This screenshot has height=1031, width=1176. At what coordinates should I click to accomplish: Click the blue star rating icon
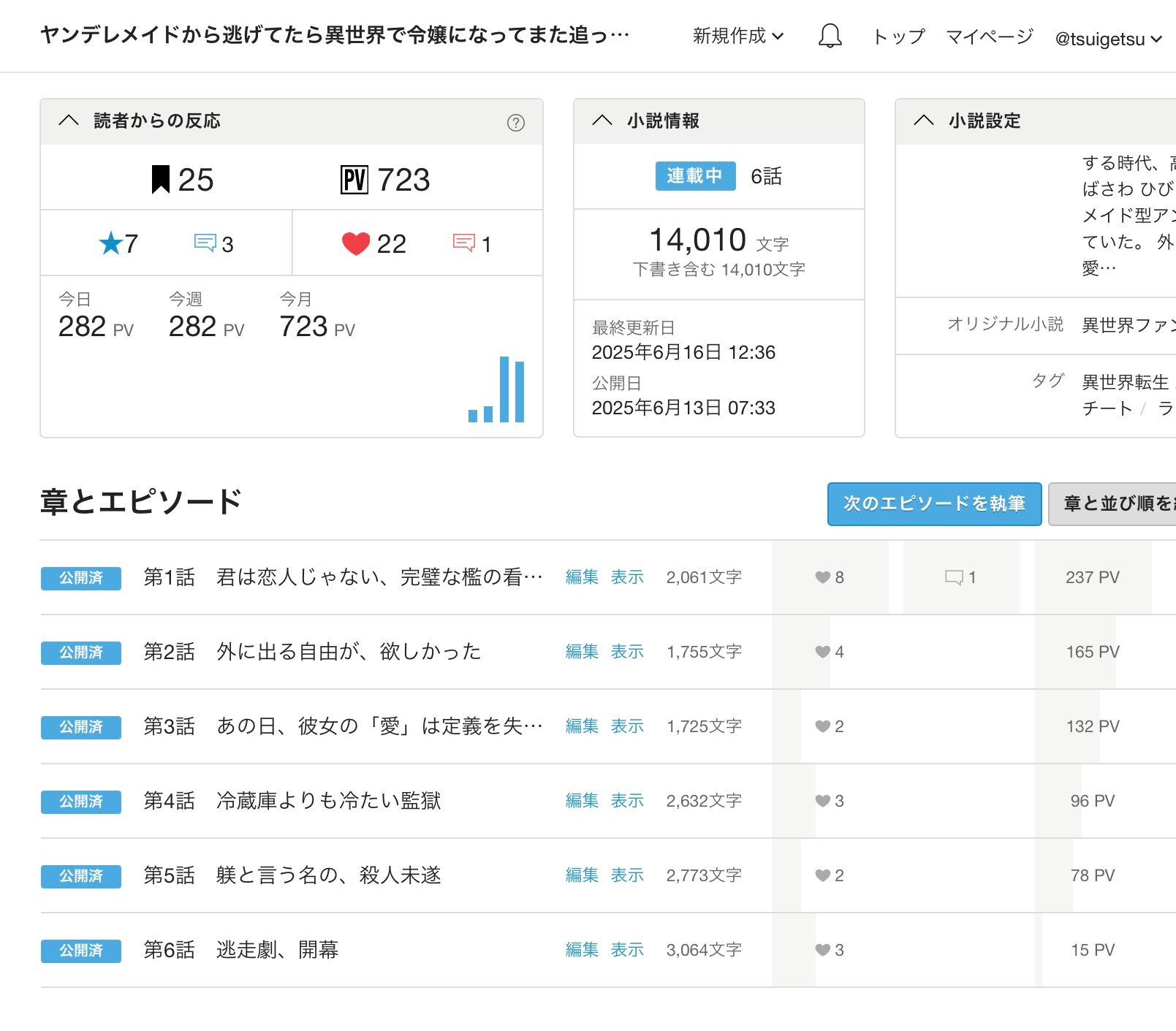tap(110, 243)
